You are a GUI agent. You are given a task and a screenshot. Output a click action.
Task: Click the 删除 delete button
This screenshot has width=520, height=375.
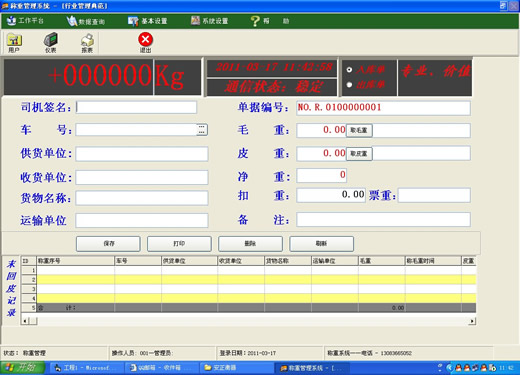coord(250,244)
